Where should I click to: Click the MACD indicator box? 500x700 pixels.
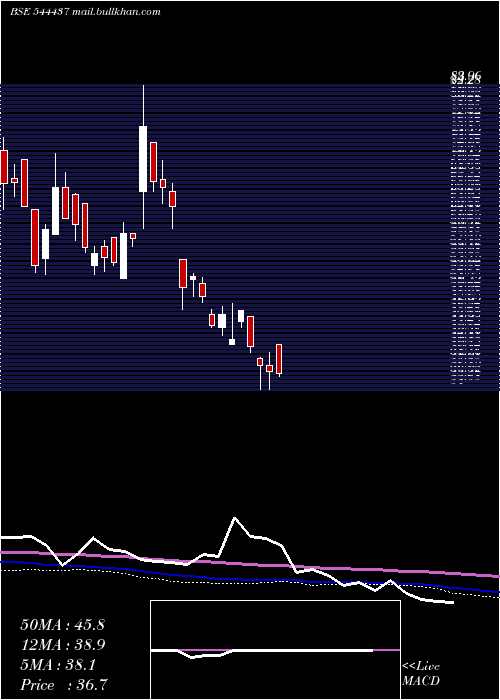pos(275,650)
